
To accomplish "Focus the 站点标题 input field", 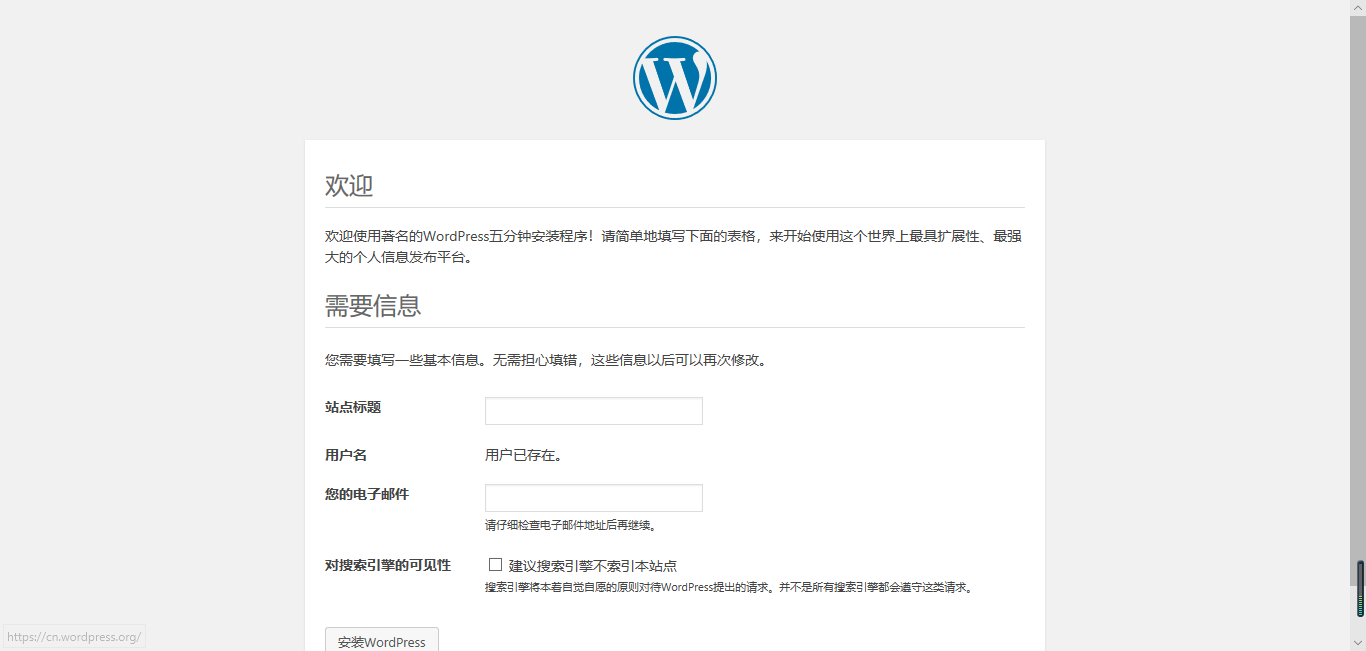I will (x=594, y=411).
